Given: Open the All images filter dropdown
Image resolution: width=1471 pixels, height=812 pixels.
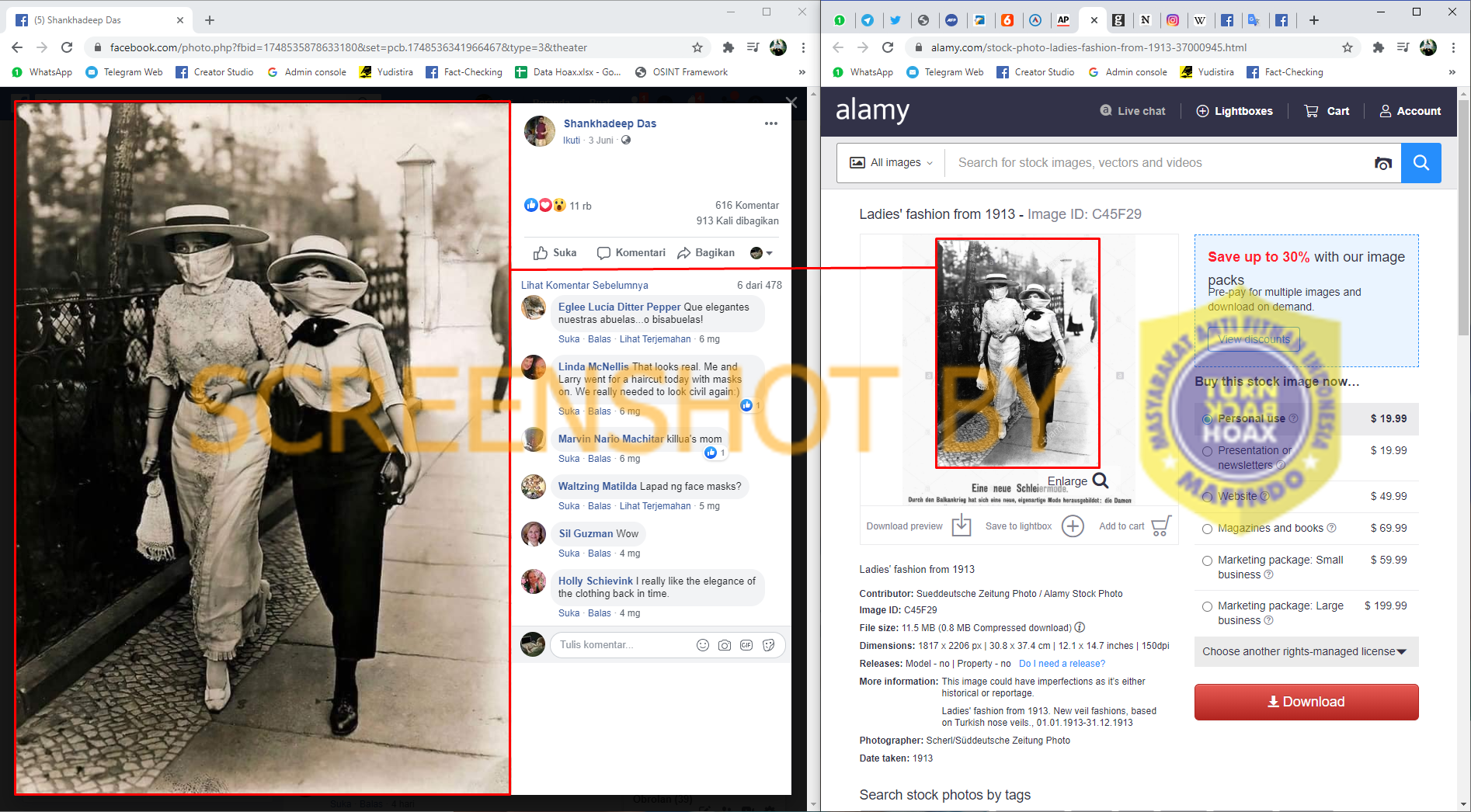Looking at the screenshot, I should coord(891,162).
